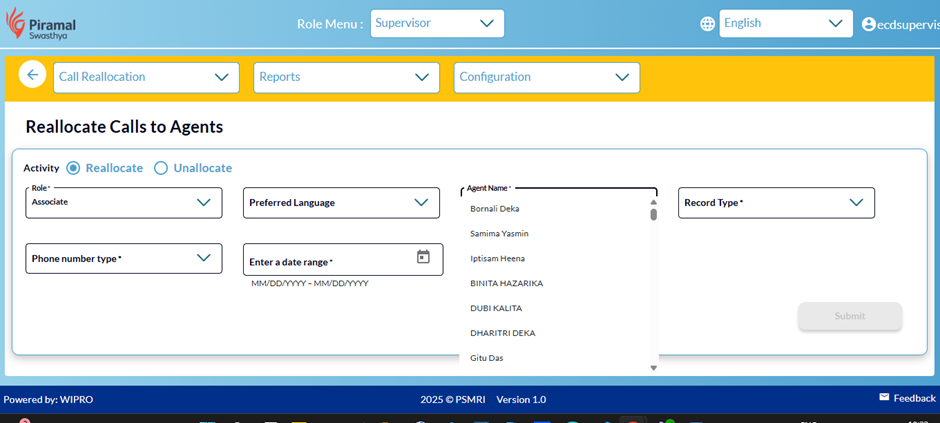Image resolution: width=940 pixels, height=423 pixels.
Task: Open the Call Reallocation menu
Action: pyautogui.click(x=146, y=77)
